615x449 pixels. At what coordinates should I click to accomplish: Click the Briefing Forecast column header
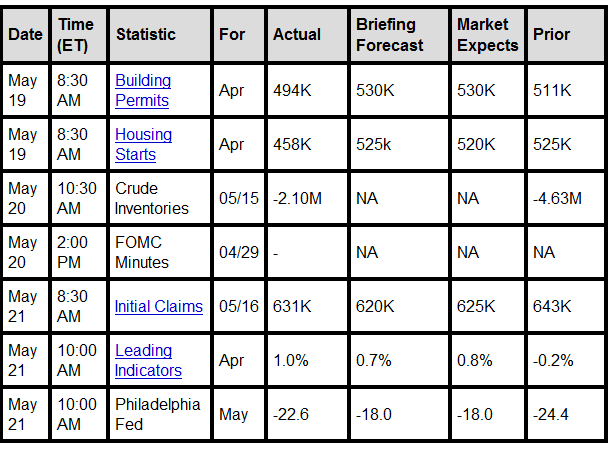pyautogui.click(x=390, y=35)
